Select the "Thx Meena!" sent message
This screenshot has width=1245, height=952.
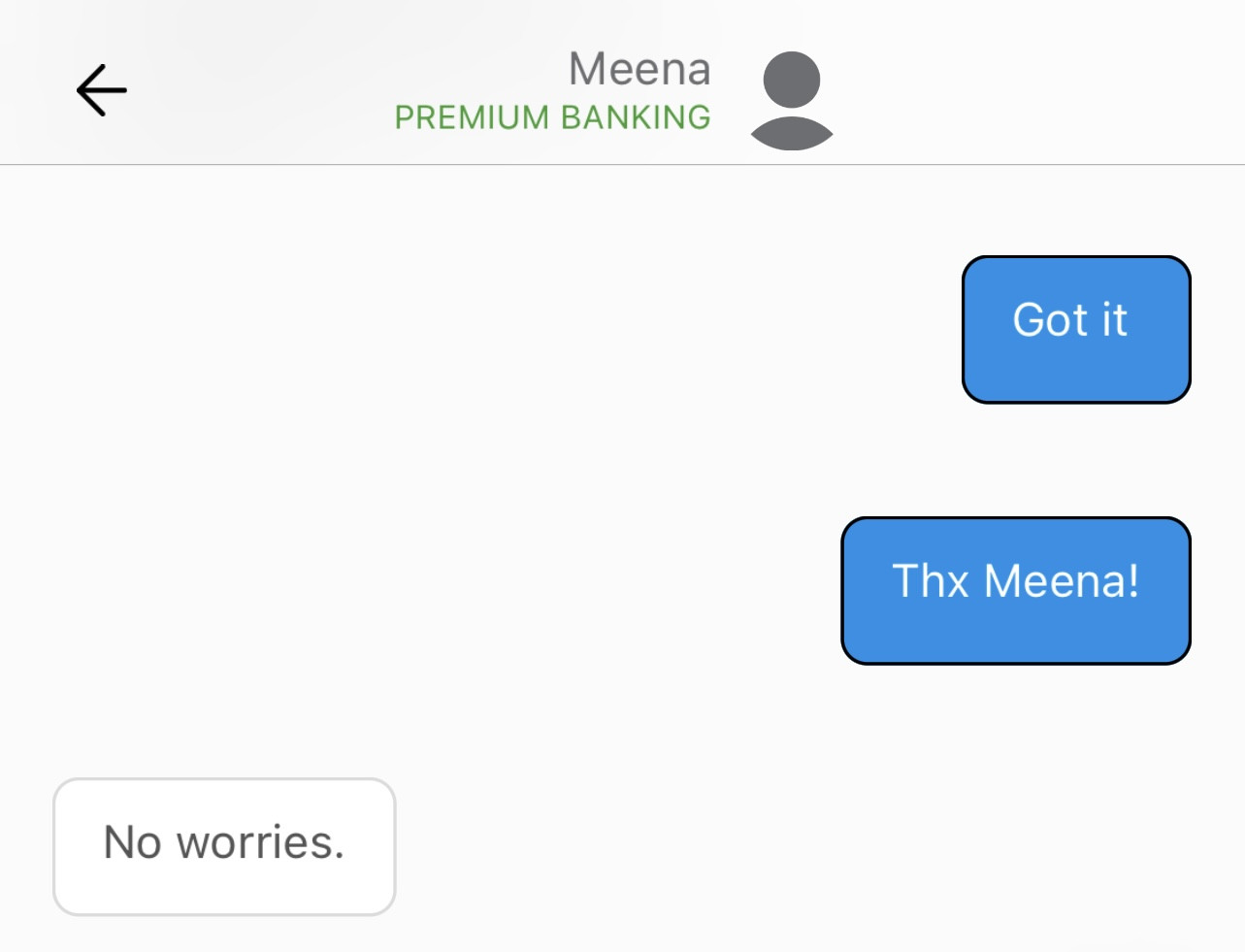1015,590
